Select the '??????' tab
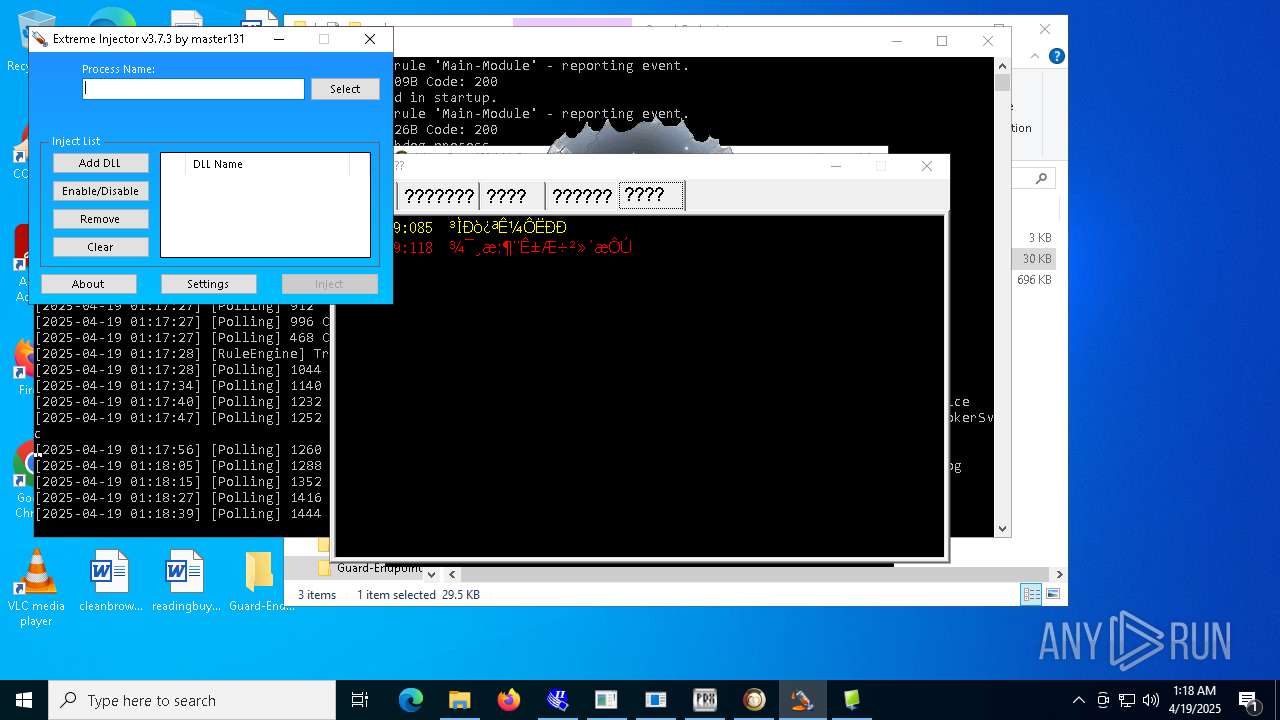The image size is (1280, 720). (x=582, y=196)
